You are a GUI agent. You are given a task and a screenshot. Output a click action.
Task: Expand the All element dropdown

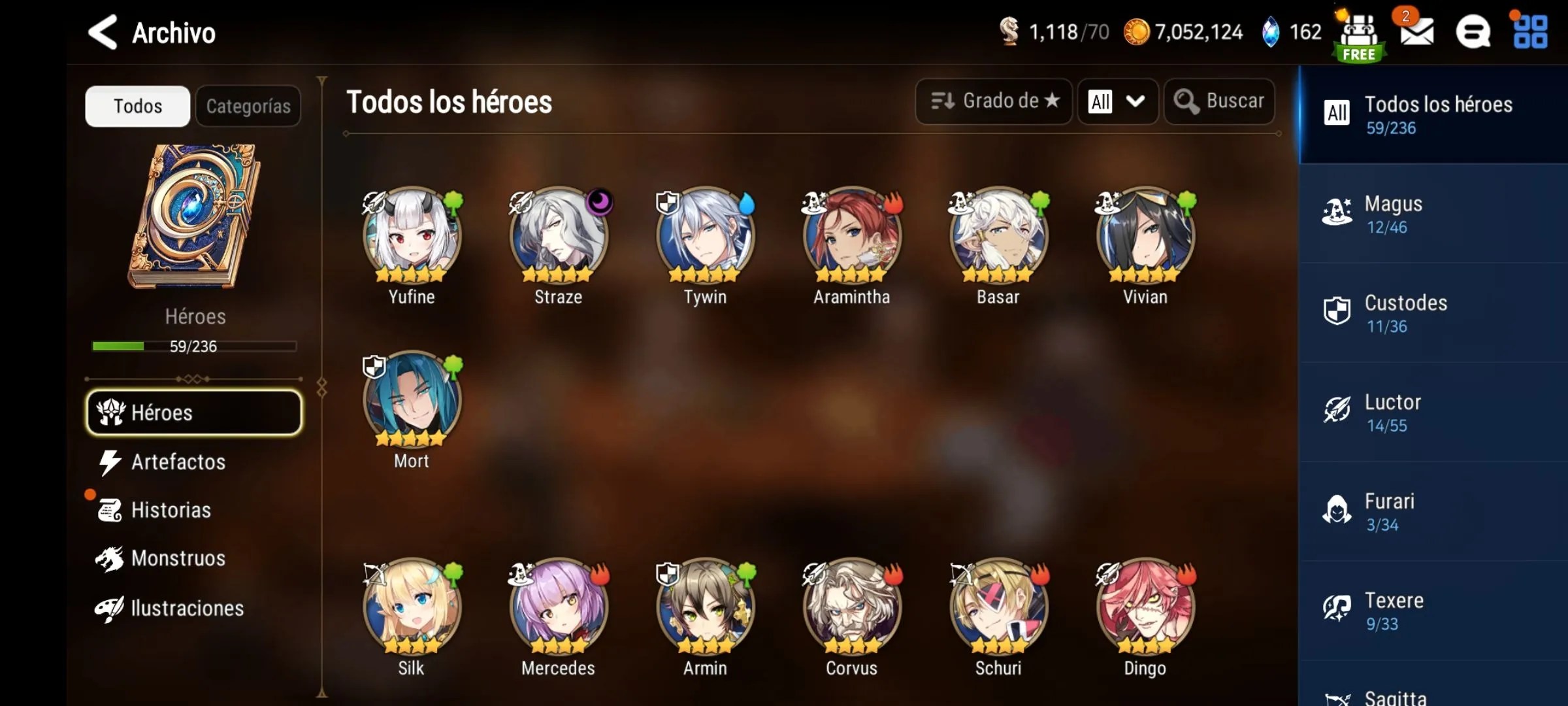point(1118,101)
